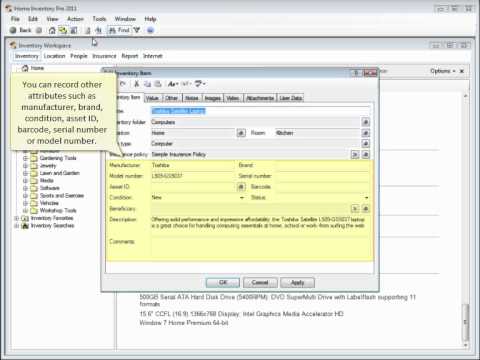The height and width of the screenshot is (360, 480).
Task: Select the Home node in tree
Action: point(37,68)
